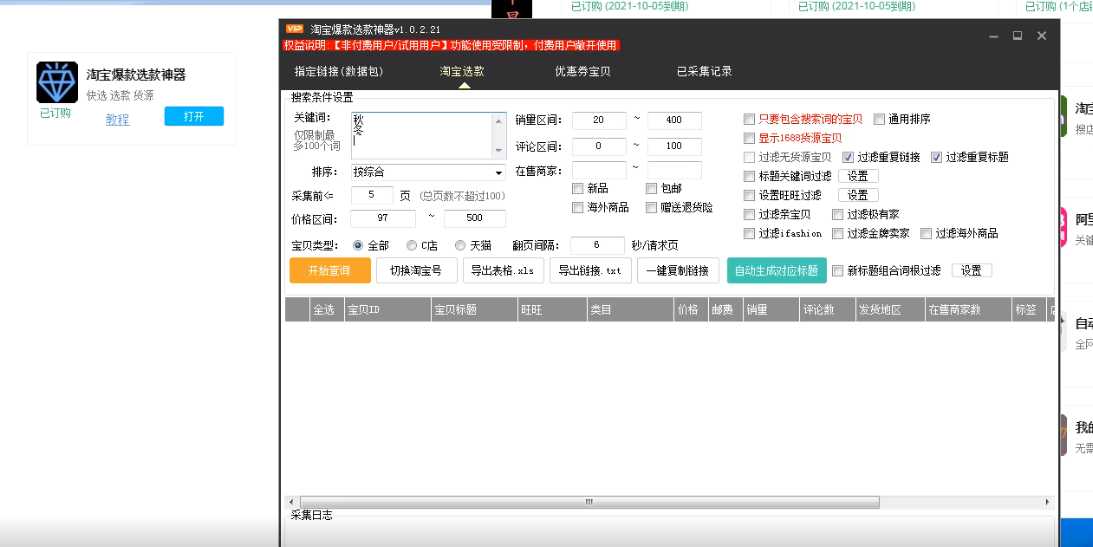Screen dimensions: 1093x547
Task: Enable the 包邮 checkbox
Action: click(651, 188)
